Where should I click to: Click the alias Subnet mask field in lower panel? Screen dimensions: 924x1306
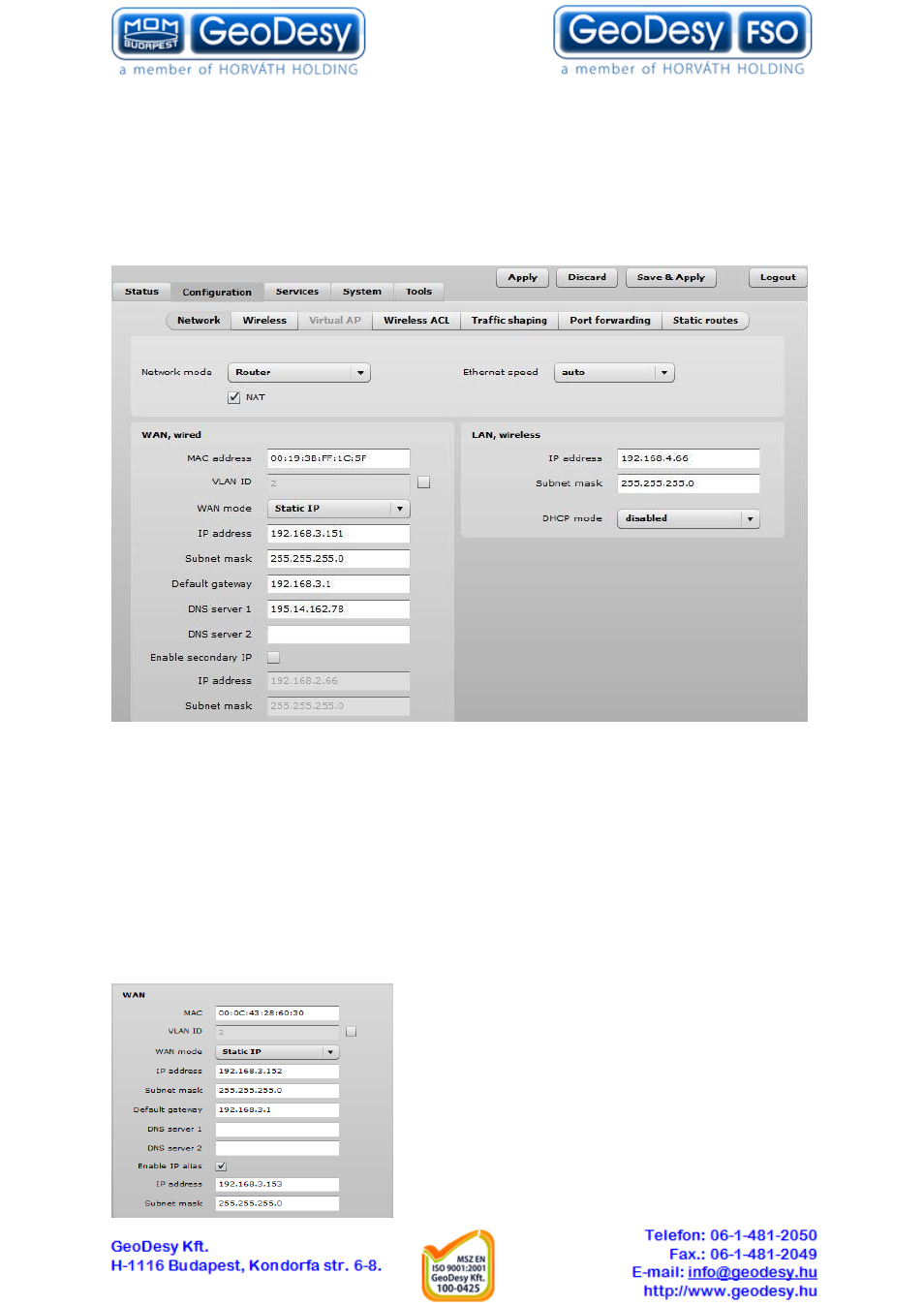[277, 1203]
